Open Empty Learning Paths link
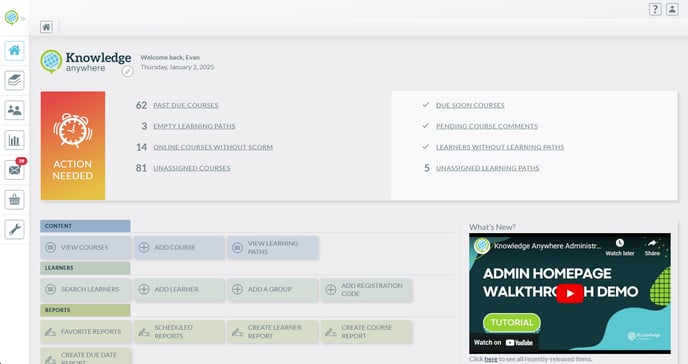The image size is (688, 364). pos(194,126)
